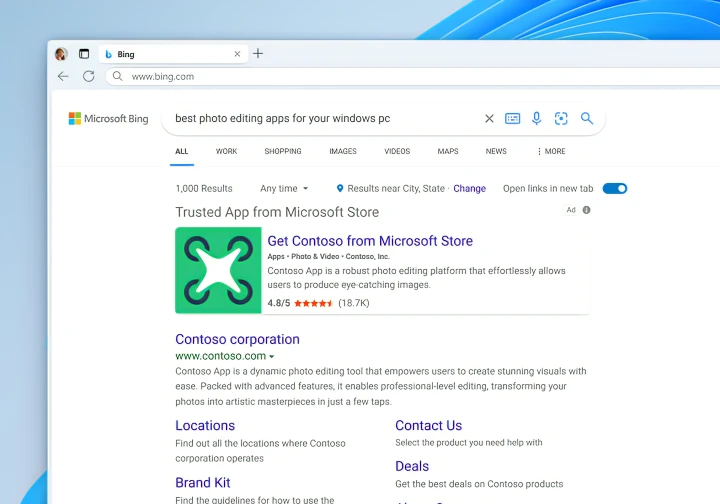
Task: Submit search with magnifier icon
Action: [x=587, y=118]
